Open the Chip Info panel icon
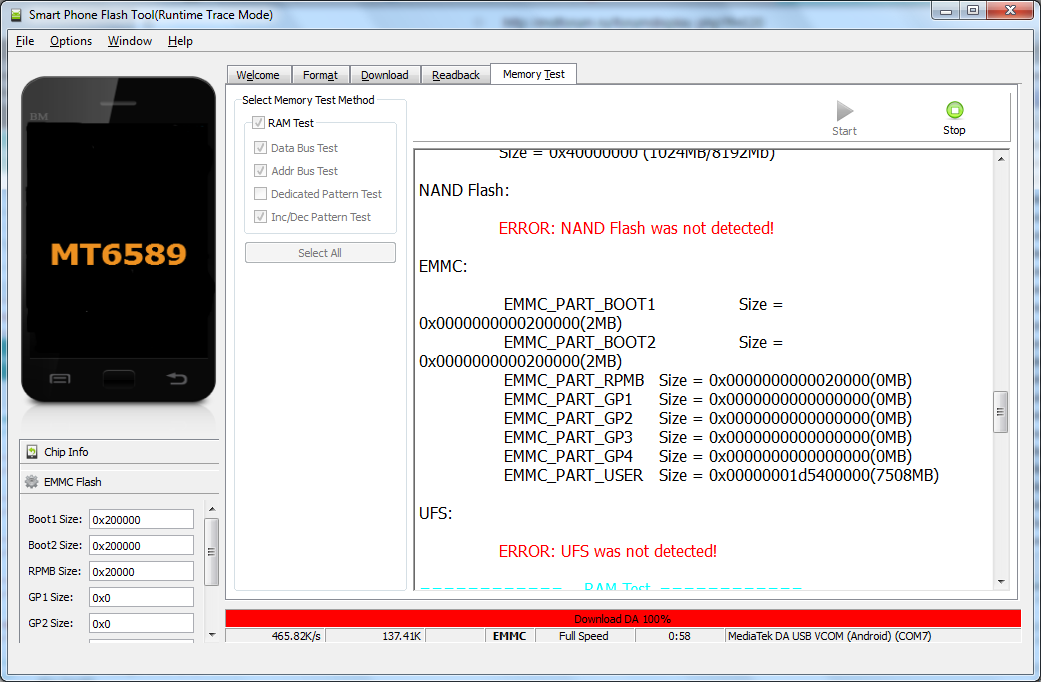Image resolution: width=1041 pixels, height=682 pixels. point(32,452)
